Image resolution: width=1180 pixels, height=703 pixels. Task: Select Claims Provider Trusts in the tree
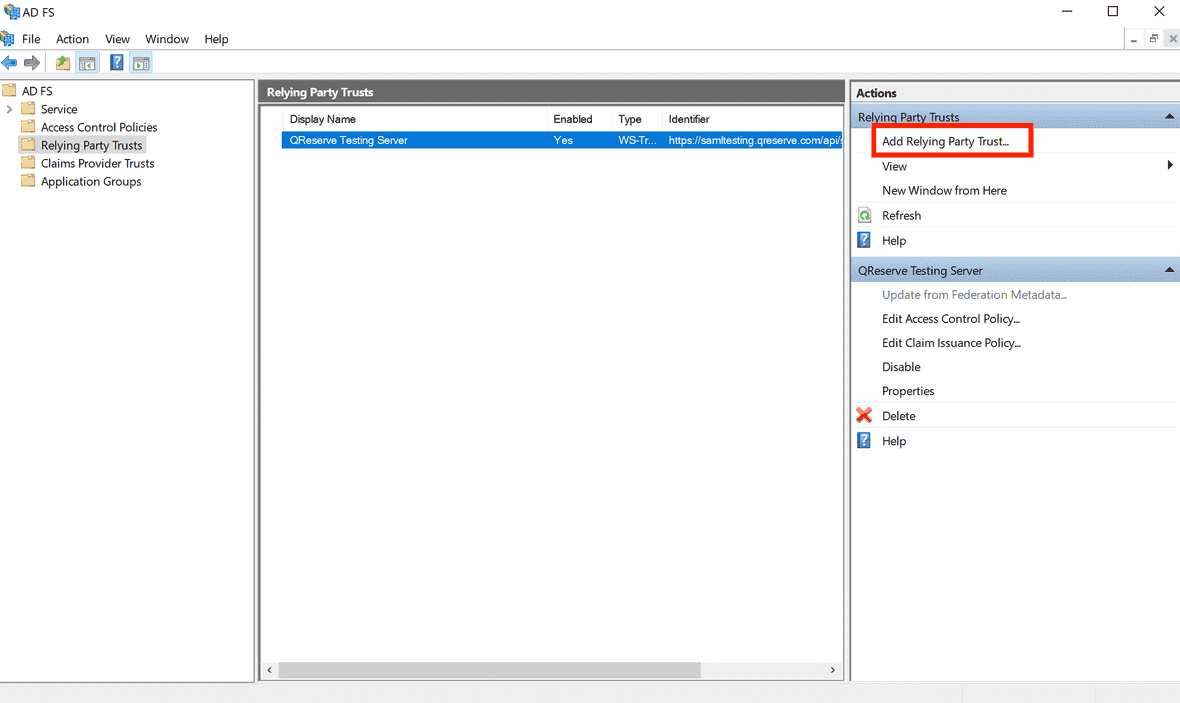point(97,163)
